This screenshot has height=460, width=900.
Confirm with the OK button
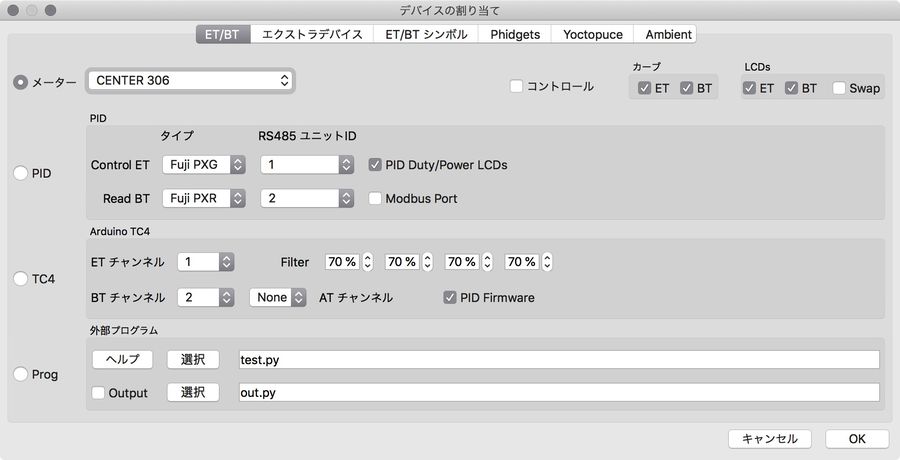point(856,439)
